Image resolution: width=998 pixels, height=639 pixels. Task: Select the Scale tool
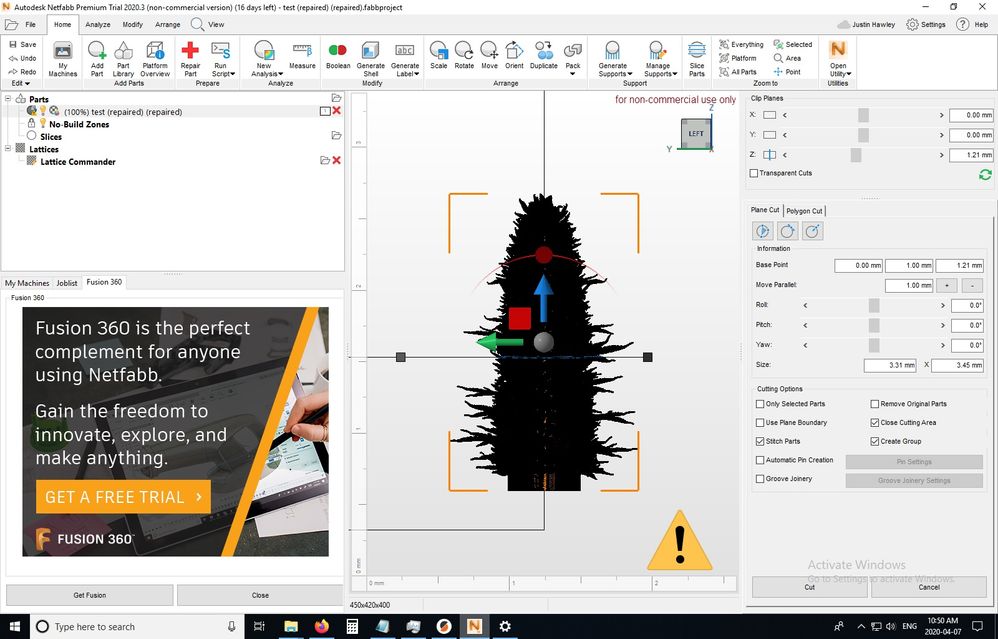tap(439, 56)
